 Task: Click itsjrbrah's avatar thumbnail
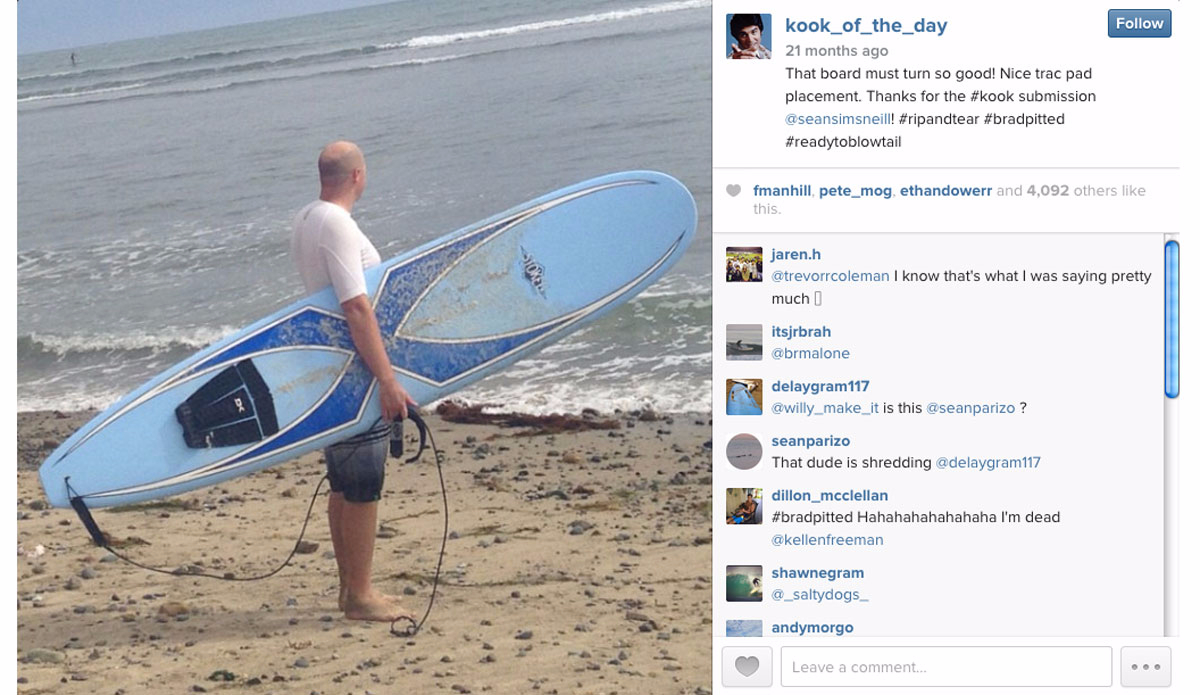[744, 342]
